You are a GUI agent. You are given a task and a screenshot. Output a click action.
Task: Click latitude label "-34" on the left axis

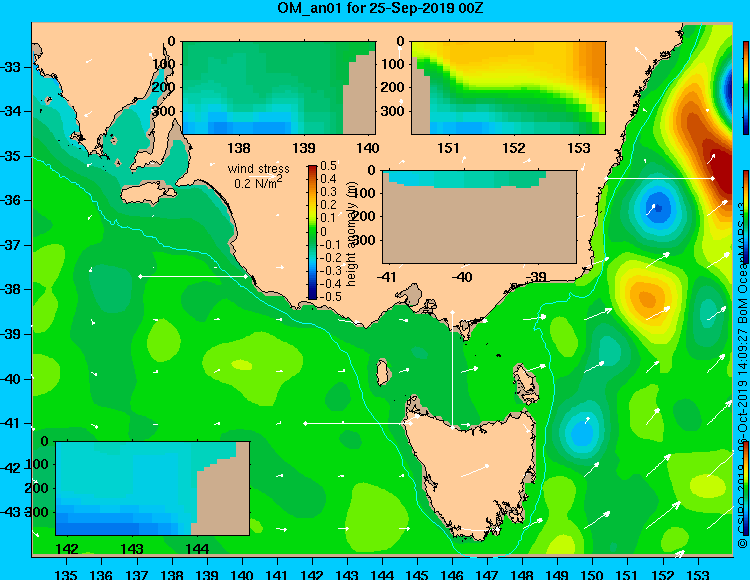coord(11,111)
